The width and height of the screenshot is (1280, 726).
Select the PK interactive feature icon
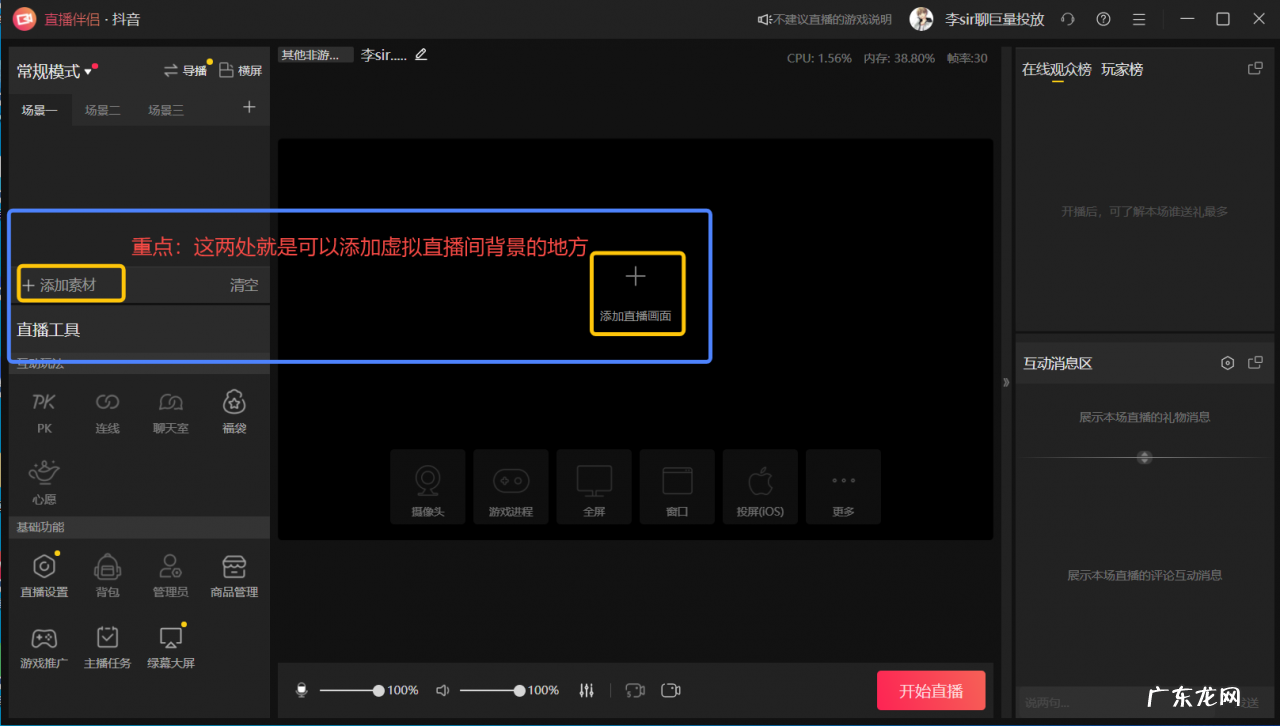pos(44,410)
